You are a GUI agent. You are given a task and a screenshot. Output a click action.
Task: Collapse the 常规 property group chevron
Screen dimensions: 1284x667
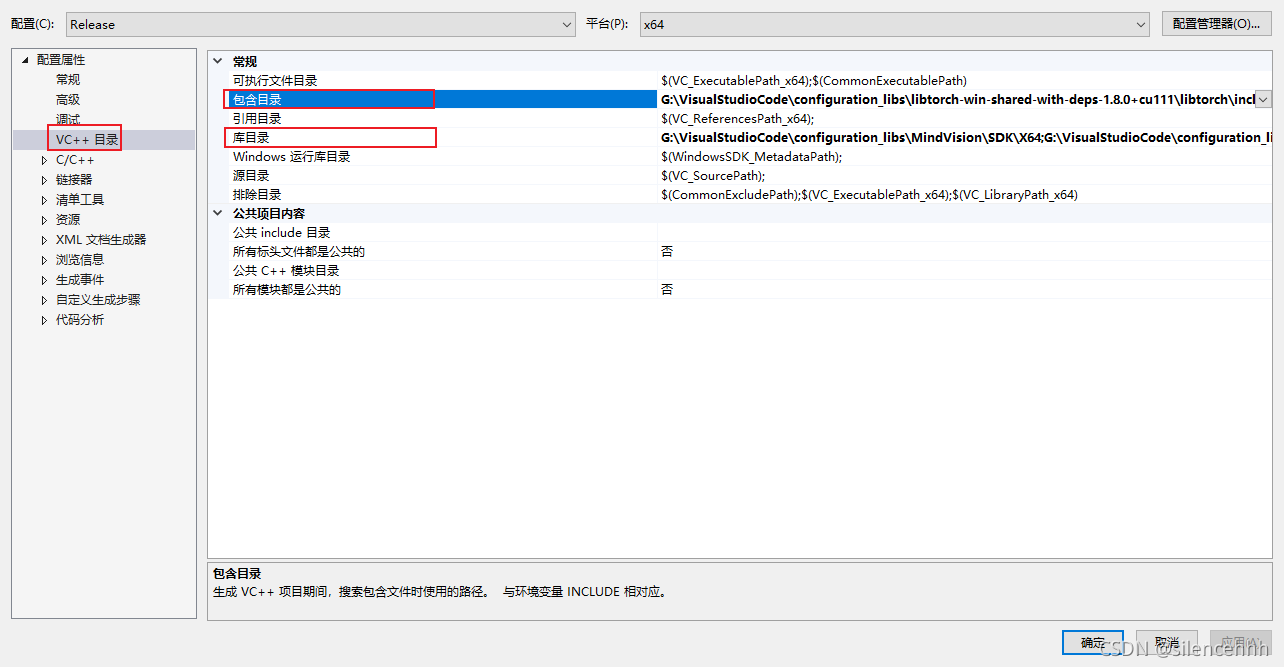218,61
